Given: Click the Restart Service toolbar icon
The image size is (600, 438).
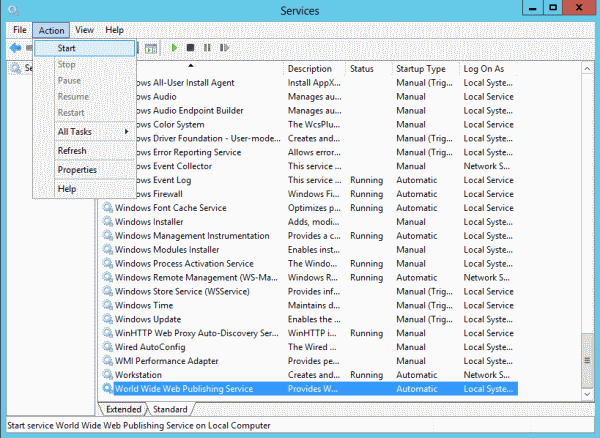Looking at the screenshot, I should coord(224,48).
